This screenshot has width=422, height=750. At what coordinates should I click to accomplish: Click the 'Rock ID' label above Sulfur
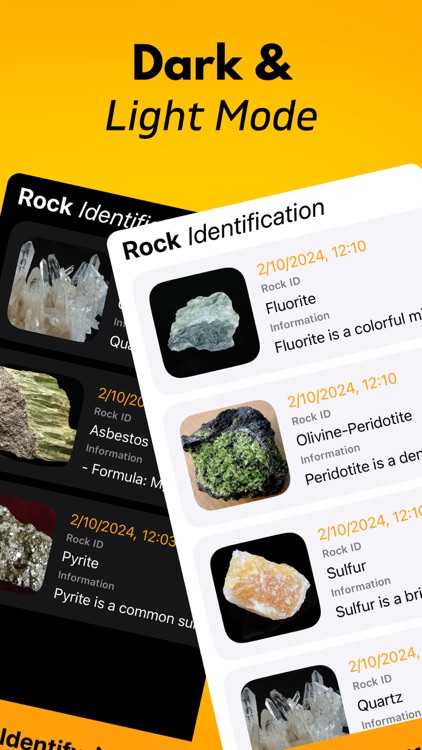point(342,550)
